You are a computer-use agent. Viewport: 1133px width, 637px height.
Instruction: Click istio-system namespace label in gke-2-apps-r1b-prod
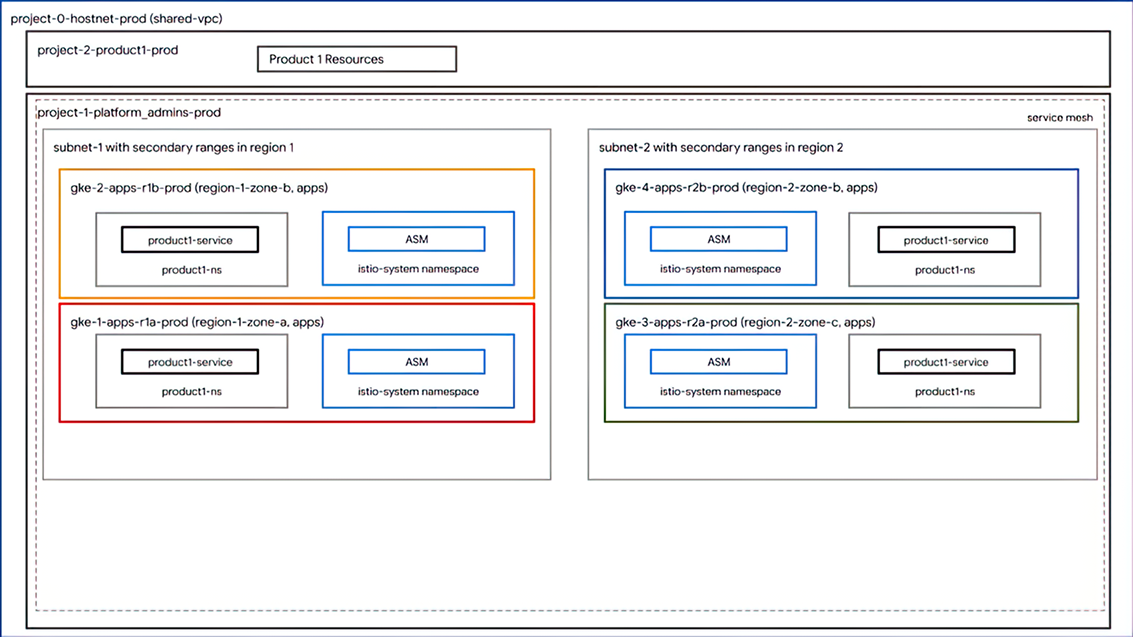pyautogui.click(x=418, y=269)
